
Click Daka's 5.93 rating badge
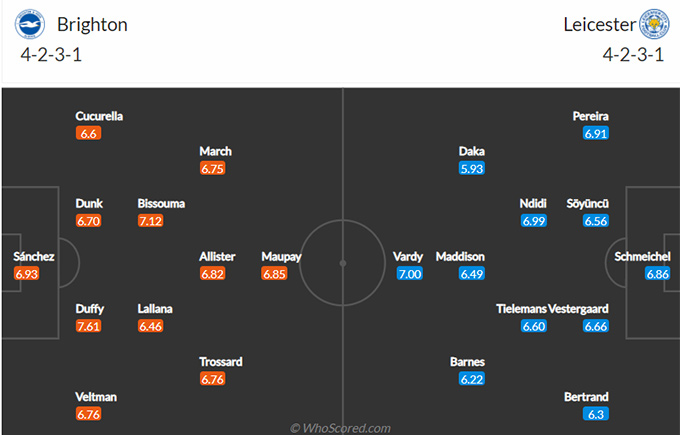(x=471, y=168)
